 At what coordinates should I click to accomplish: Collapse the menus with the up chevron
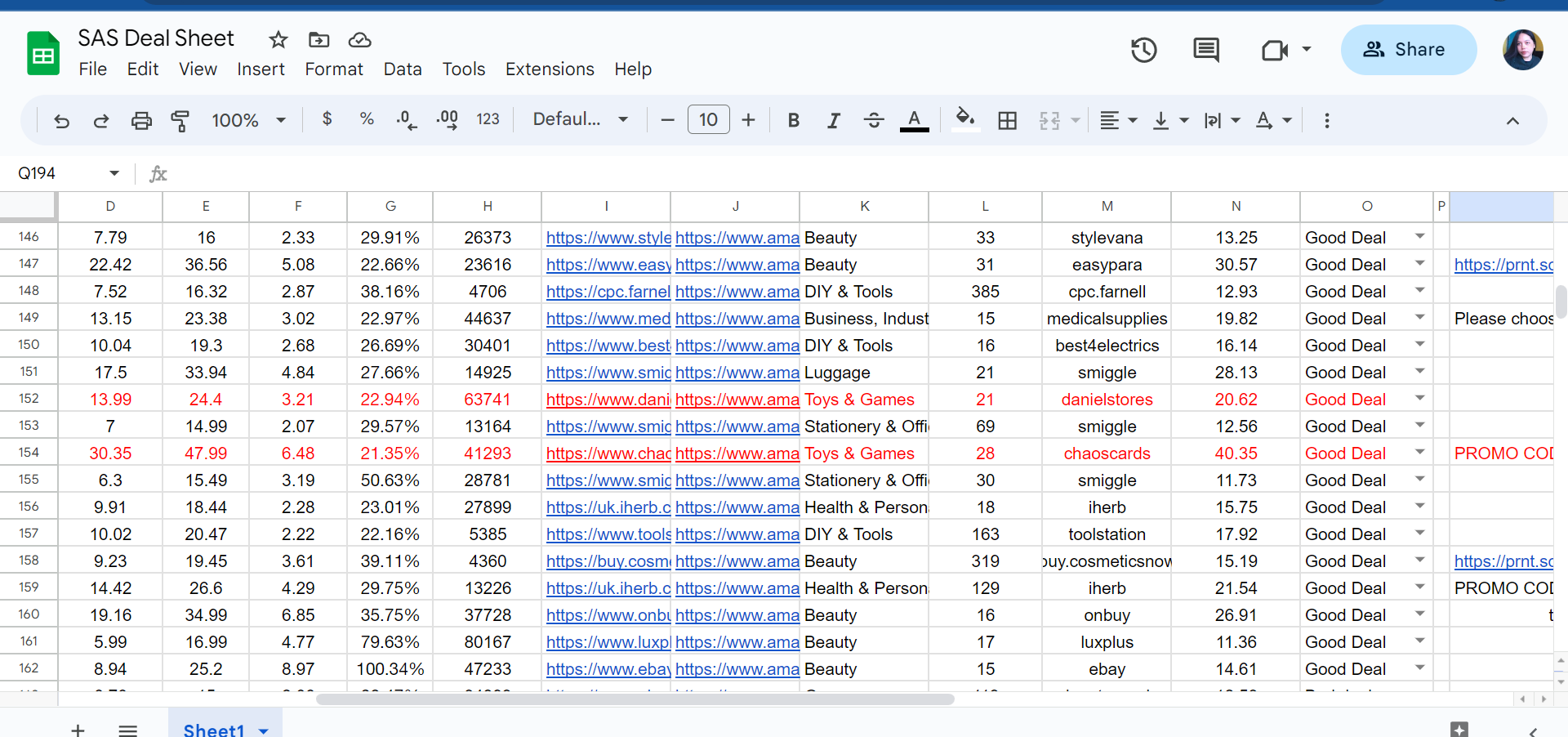1512,121
